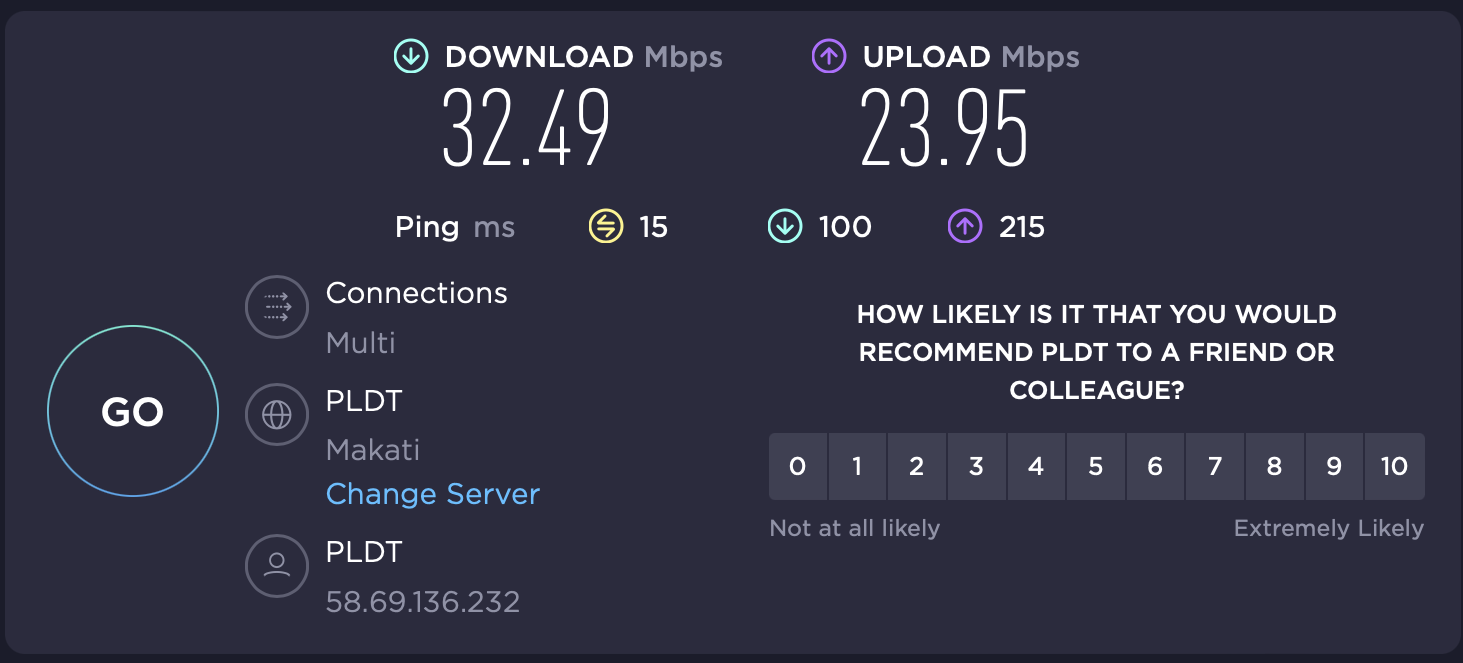
Task: Click the user profile ISP icon
Action: [277, 565]
